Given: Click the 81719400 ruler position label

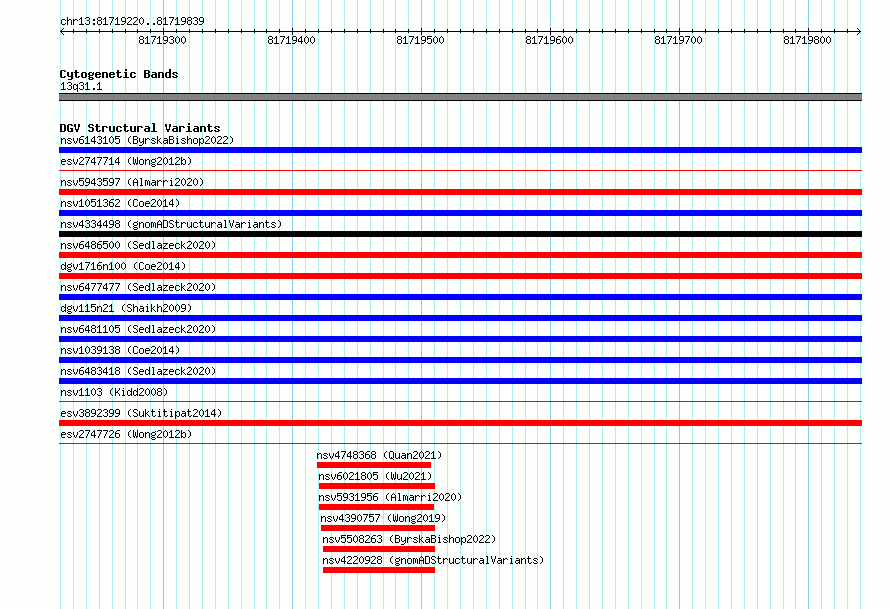Looking at the screenshot, I should [x=291, y=40].
